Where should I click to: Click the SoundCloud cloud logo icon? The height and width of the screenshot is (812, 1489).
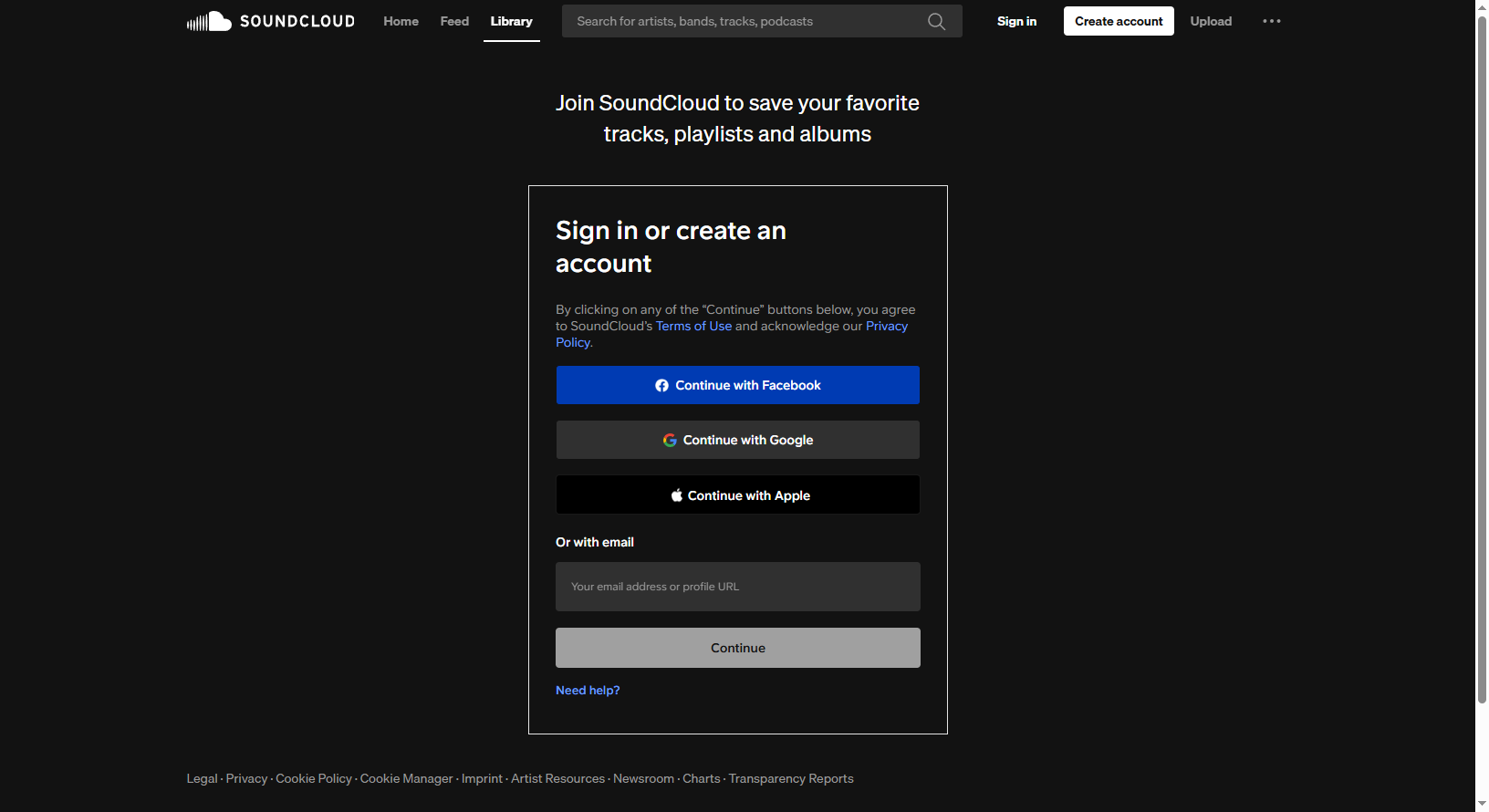click(209, 21)
